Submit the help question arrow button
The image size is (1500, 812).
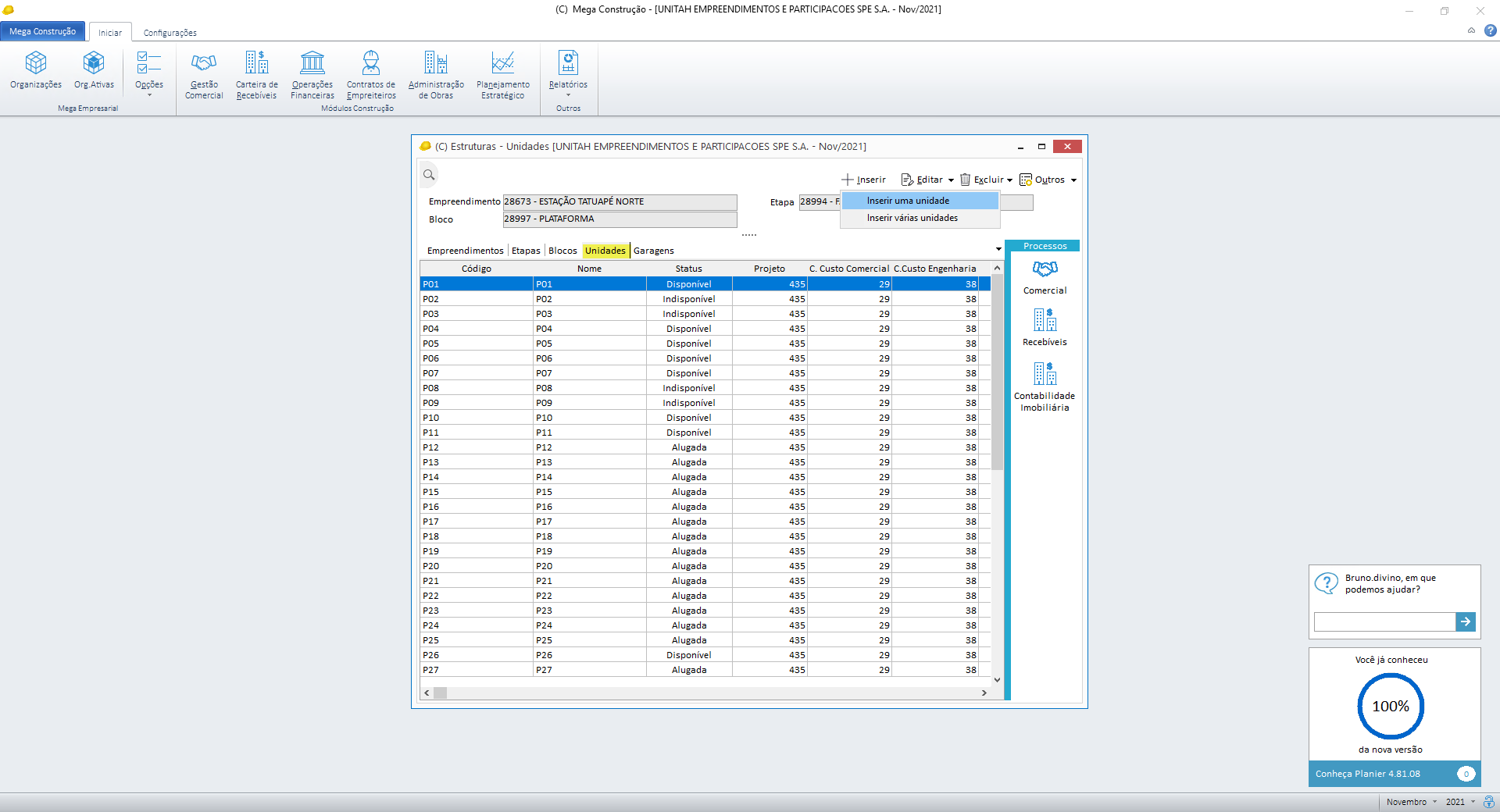pyautogui.click(x=1466, y=621)
